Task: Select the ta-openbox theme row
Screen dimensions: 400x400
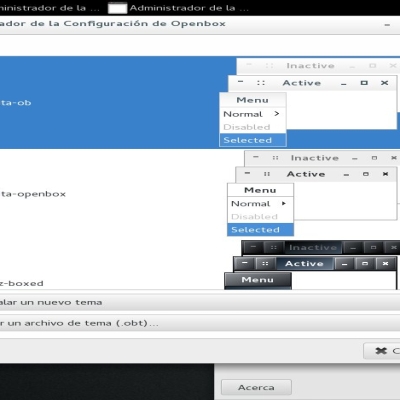Action: pyautogui.click(x=200, y=194)
